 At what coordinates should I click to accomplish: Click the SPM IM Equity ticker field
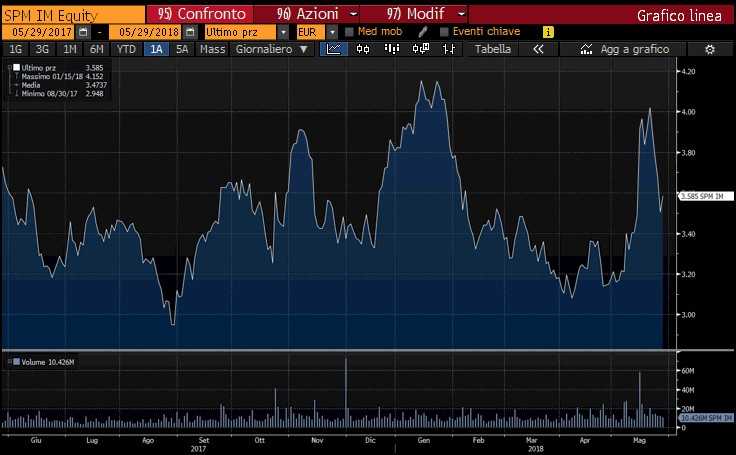(x=73, y=15)
